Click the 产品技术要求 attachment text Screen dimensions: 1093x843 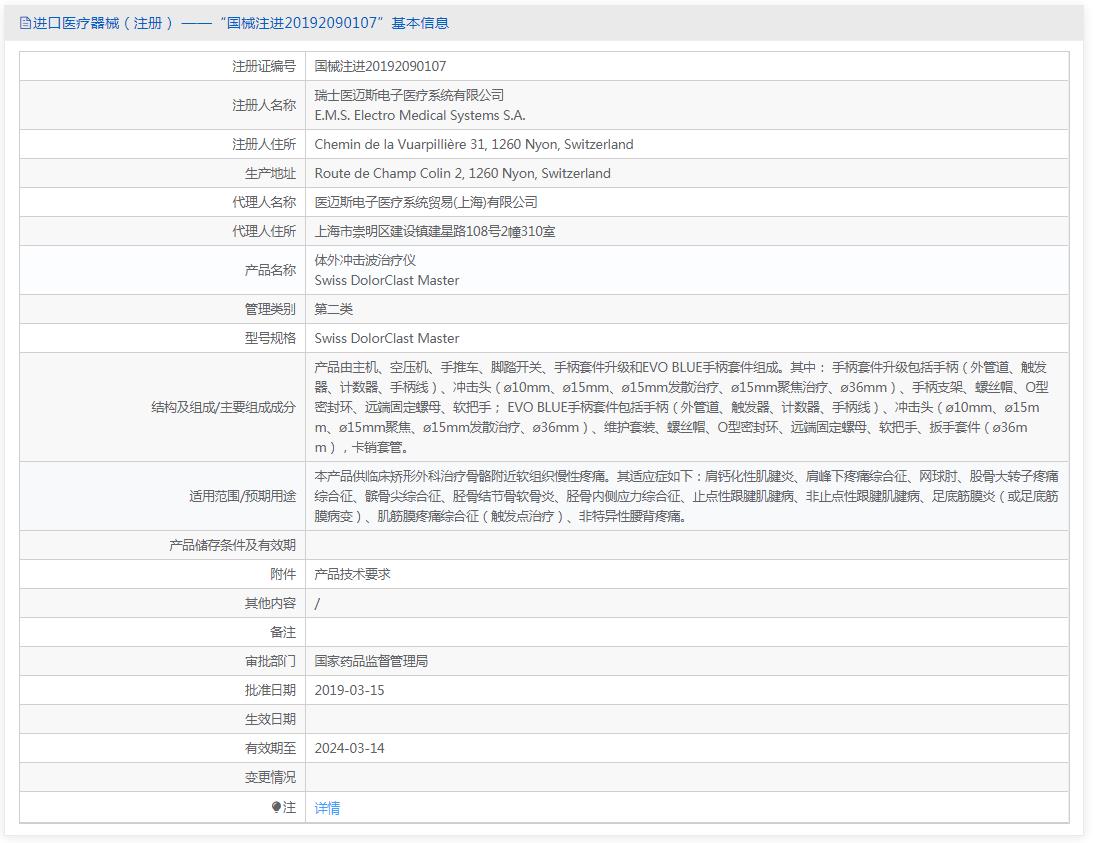[352, 574]
